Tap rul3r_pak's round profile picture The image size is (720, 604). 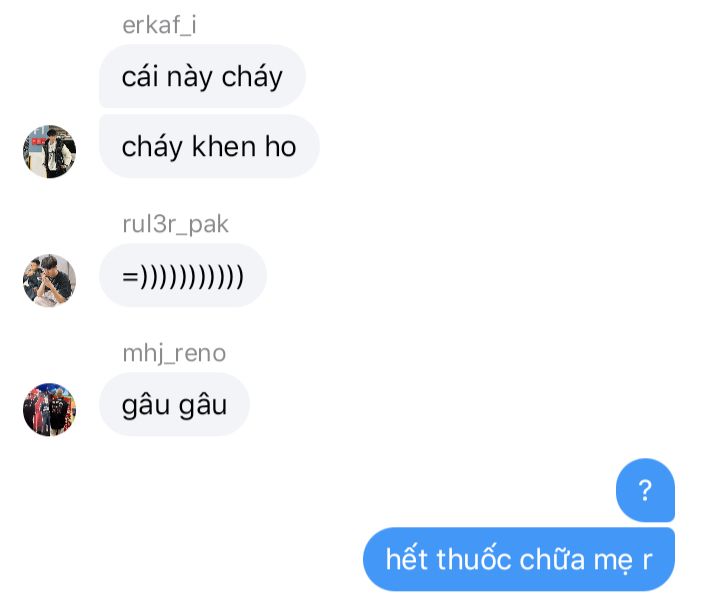pos(49,280)
